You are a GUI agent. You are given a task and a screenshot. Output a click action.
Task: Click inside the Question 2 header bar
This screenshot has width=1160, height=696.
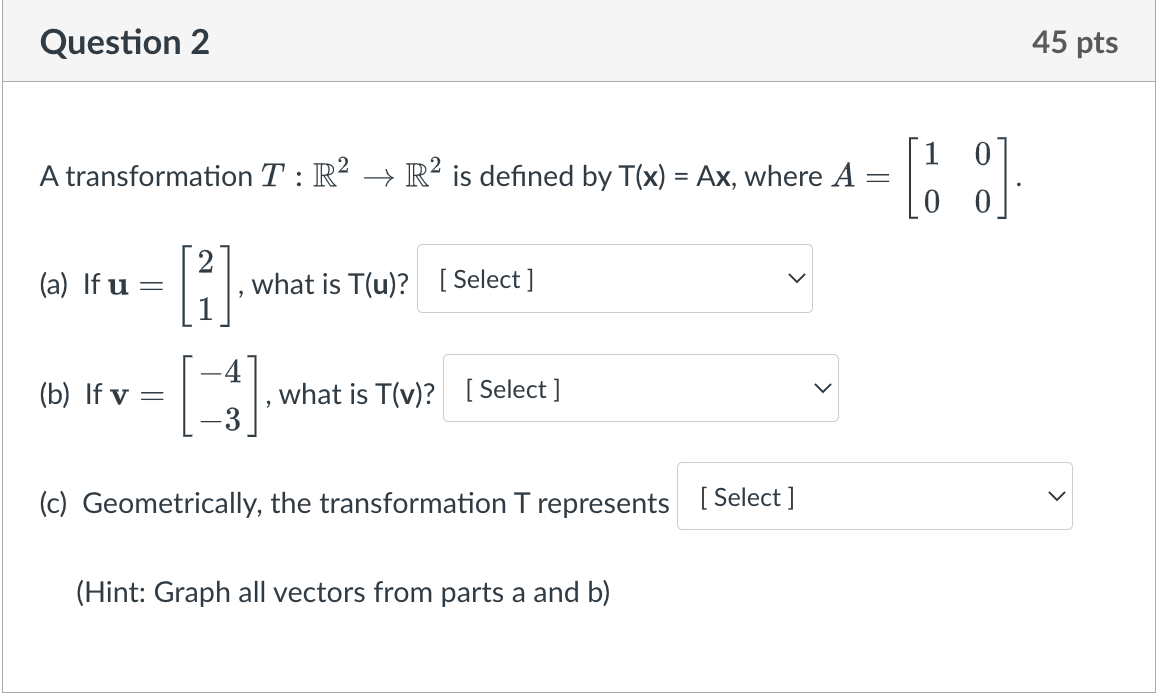pos(578,41)
